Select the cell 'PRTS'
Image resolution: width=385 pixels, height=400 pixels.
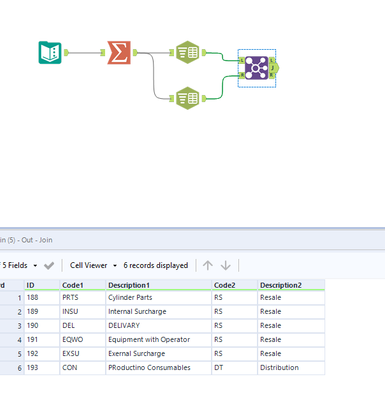(83, 297)
